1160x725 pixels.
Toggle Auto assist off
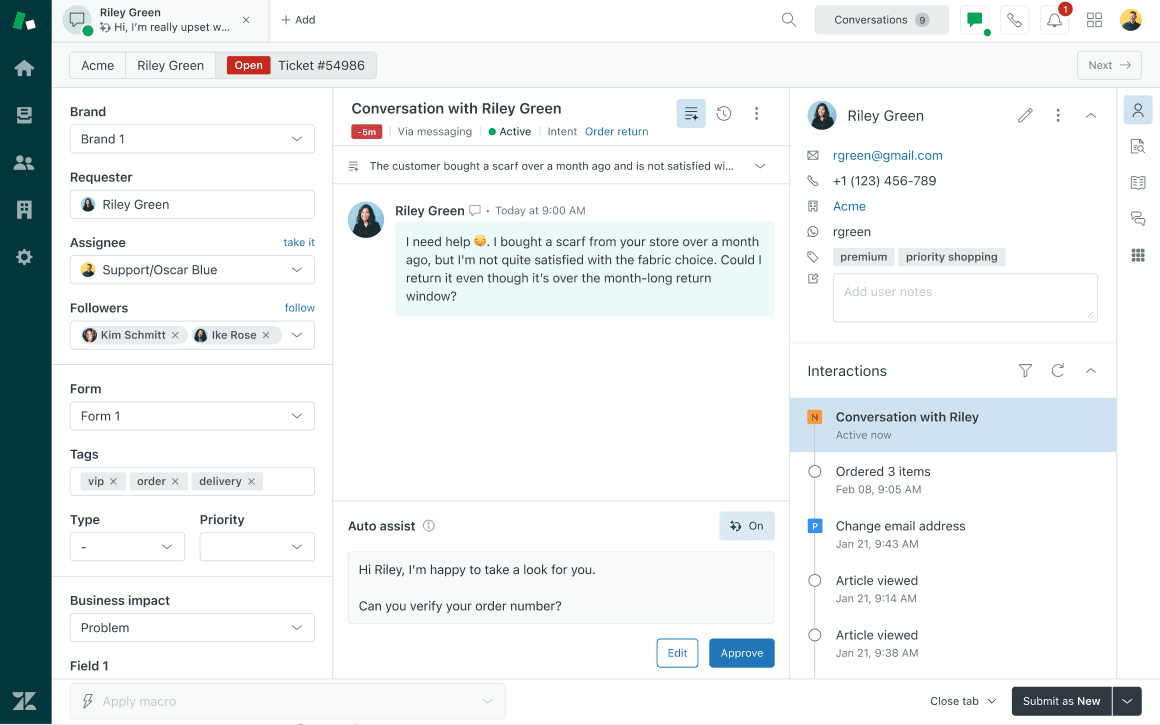[746, 525]
